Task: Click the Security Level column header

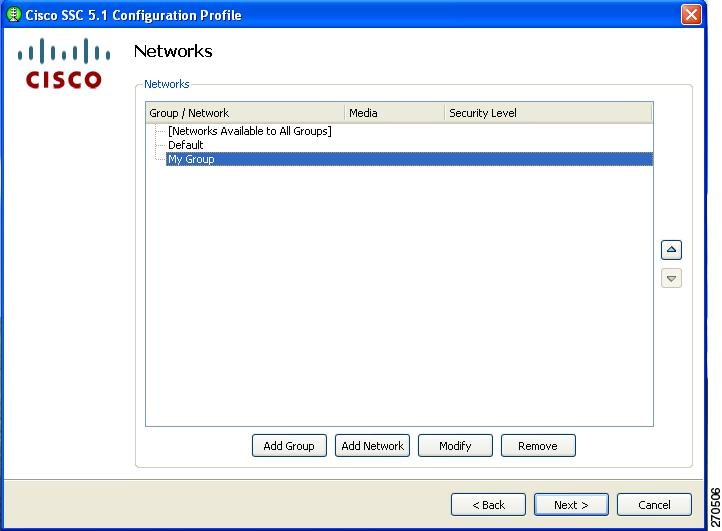Action: point(548,113)
